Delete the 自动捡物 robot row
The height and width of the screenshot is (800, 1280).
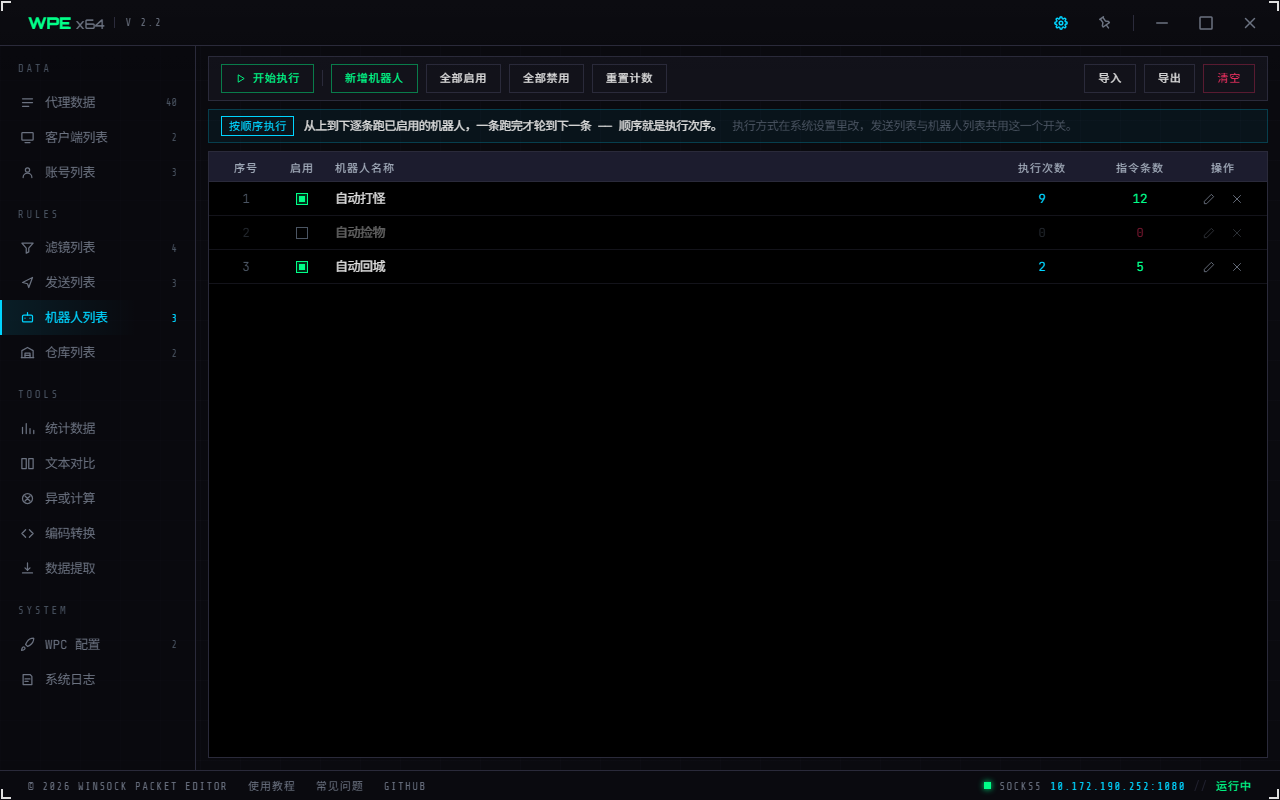tap(1237, 233)
